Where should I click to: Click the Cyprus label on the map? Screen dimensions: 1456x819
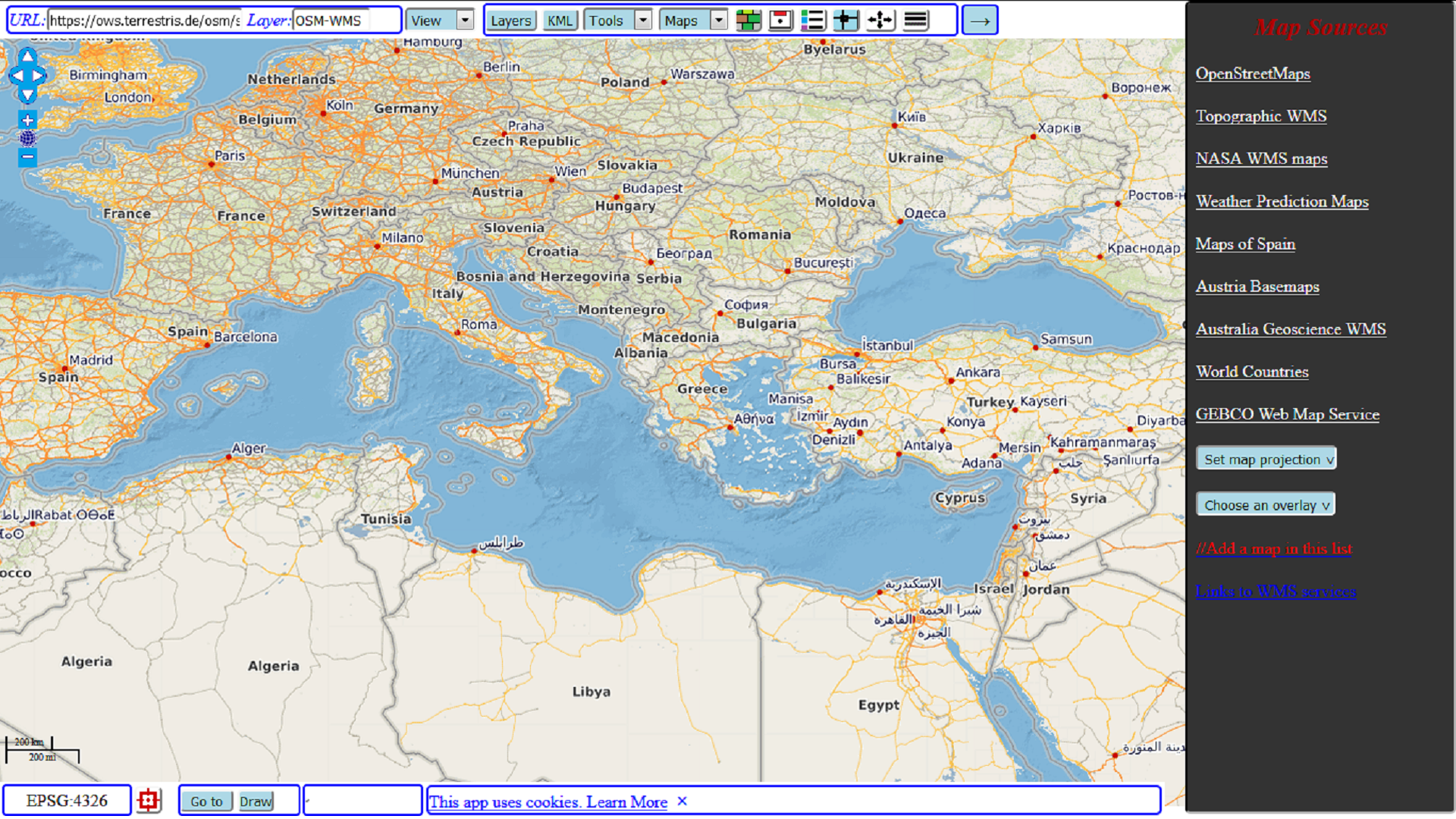tap(959, 497)
